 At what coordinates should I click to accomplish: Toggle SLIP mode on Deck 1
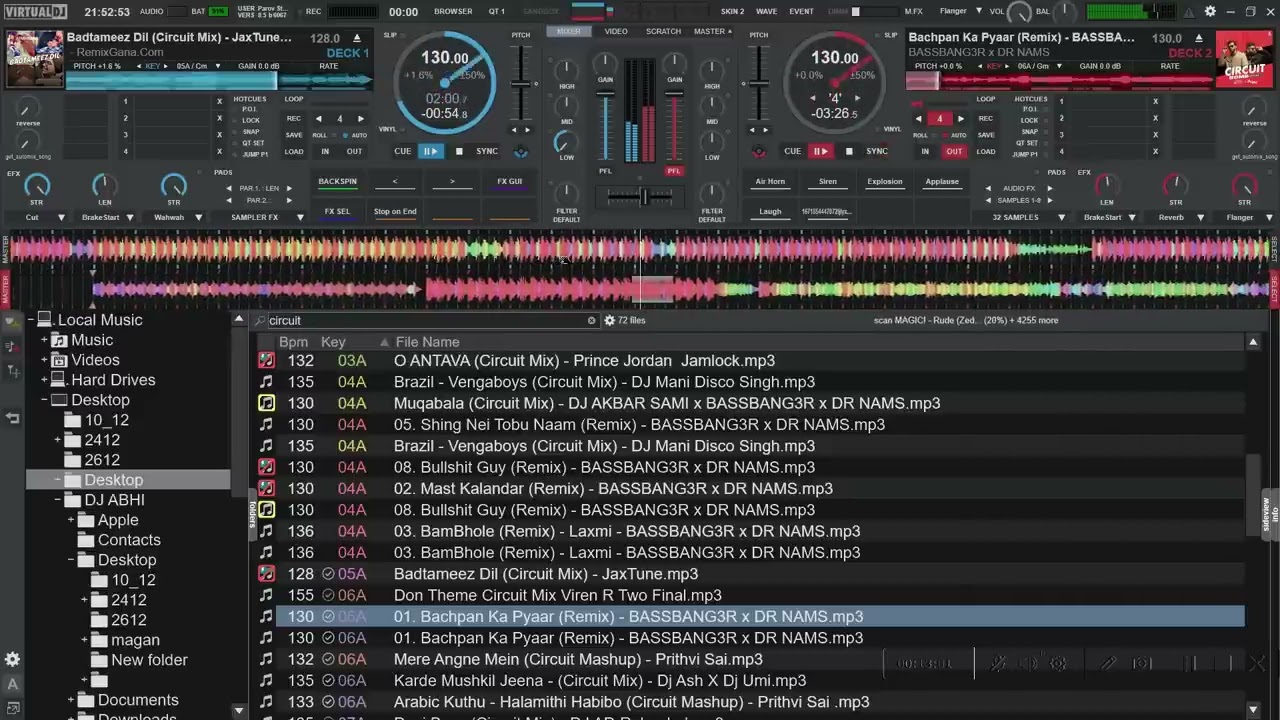coord(390,35)
